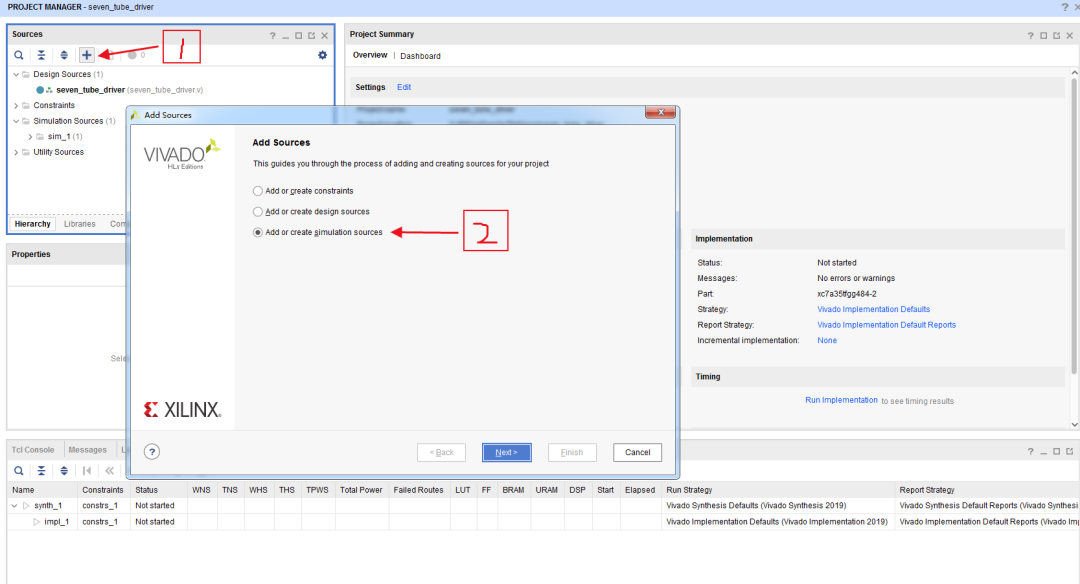Open Sources panel settings gear

point(322,55)
